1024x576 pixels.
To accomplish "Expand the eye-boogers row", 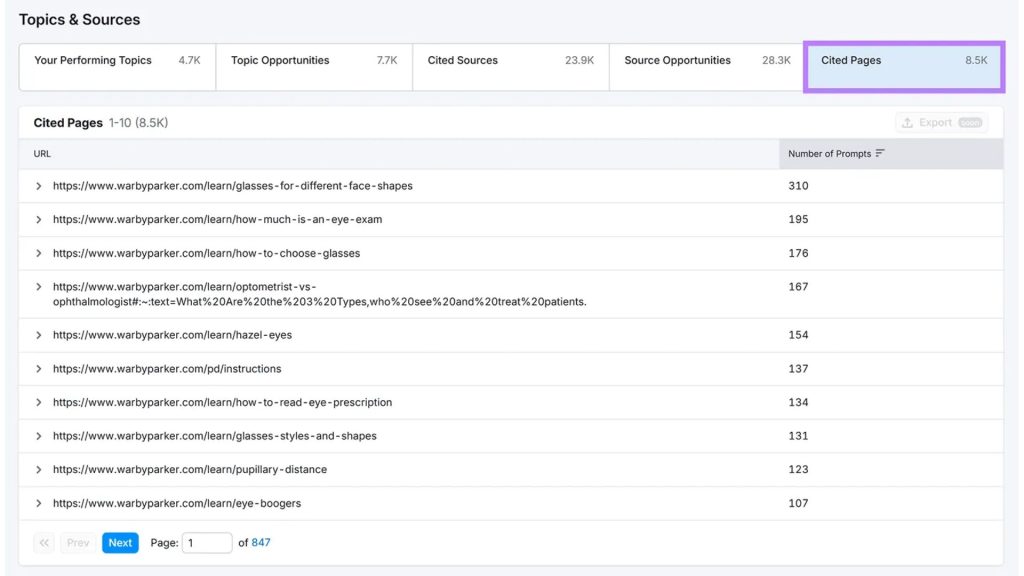I will [39, 504].
